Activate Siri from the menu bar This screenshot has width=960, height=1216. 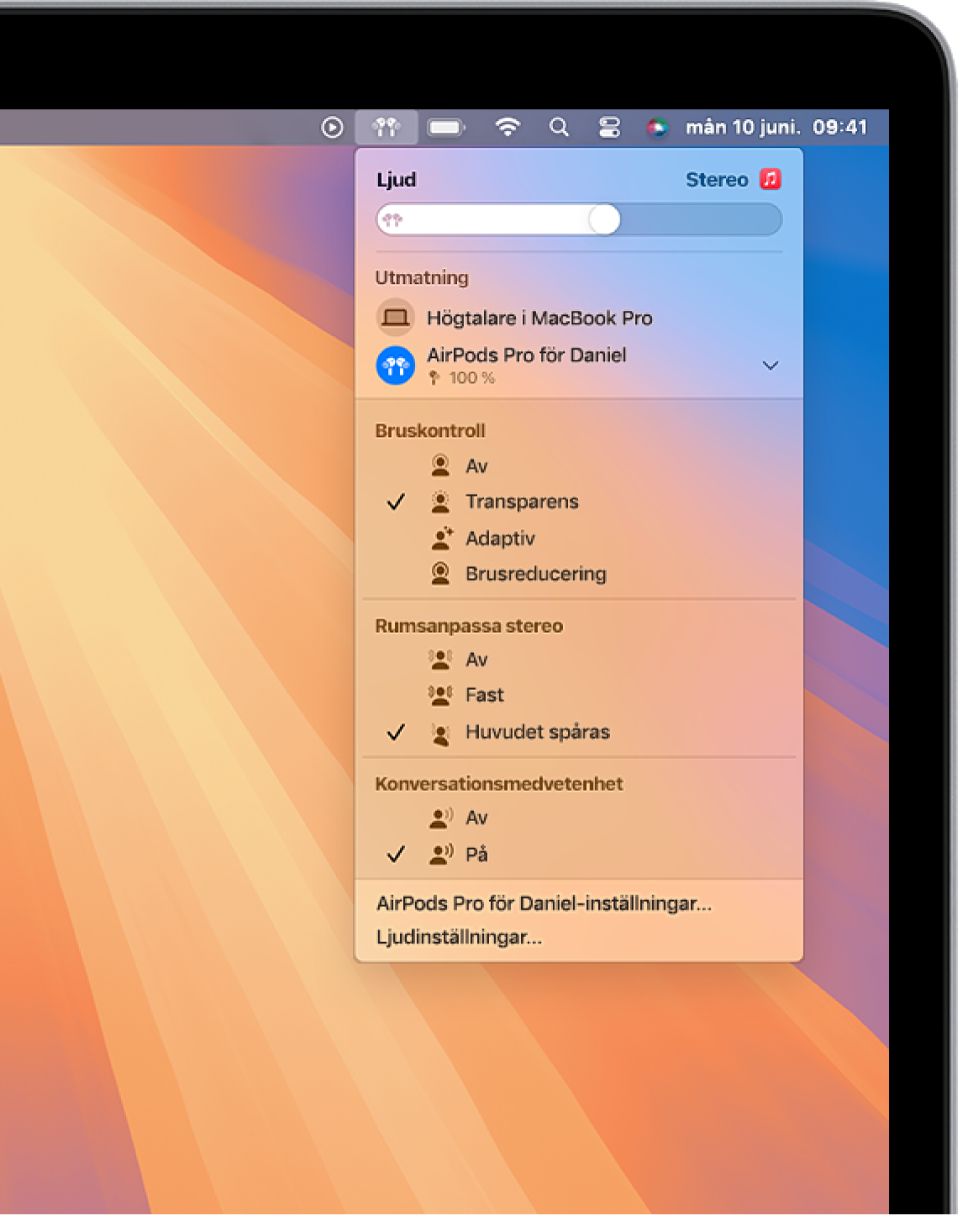(657, 127)
